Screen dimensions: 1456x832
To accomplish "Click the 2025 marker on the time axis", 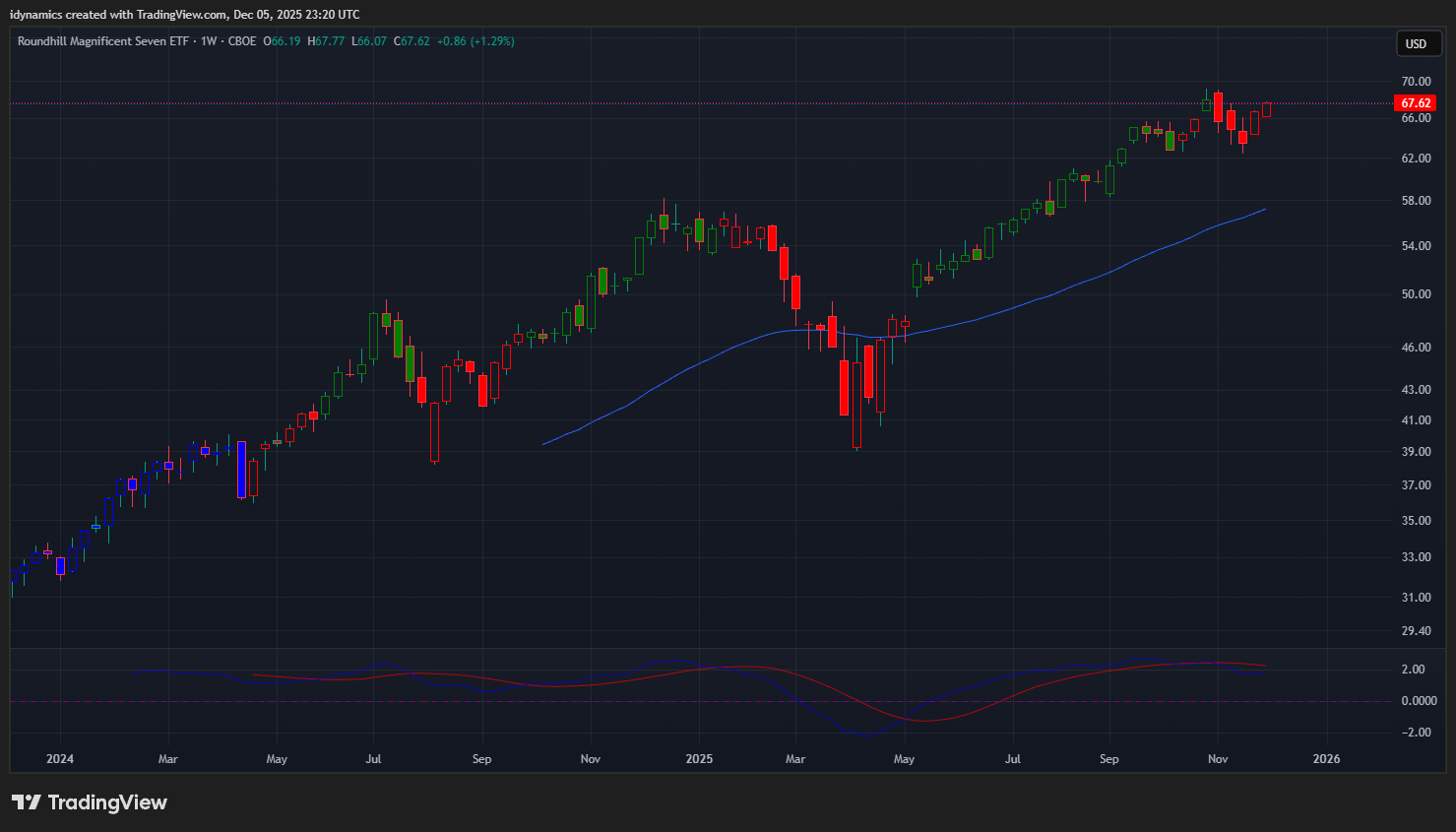I will click(x=699, y=759).
